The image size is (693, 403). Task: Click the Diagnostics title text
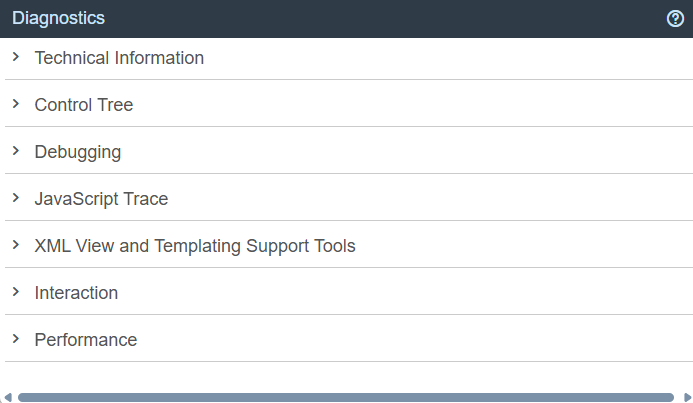click(58, 18)
